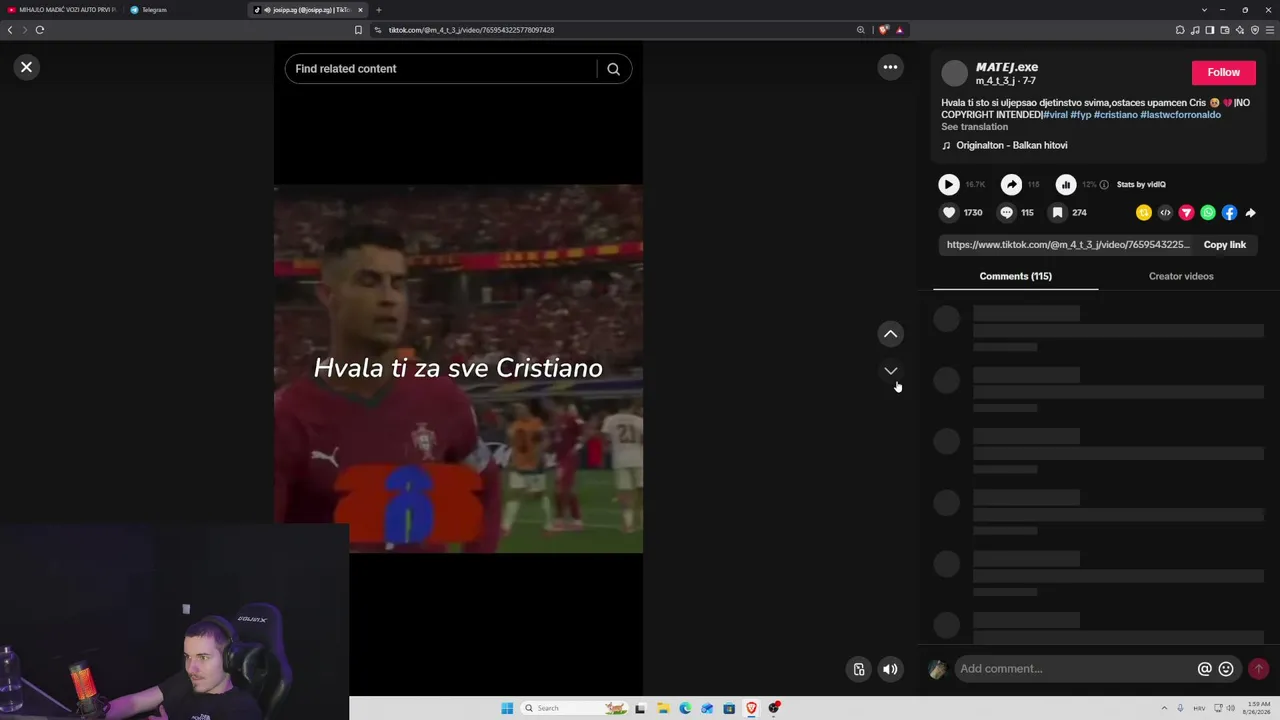Send to friends via red icon
The height and width of the screenshot is (720, 1280).
(x=1187, y=212)
